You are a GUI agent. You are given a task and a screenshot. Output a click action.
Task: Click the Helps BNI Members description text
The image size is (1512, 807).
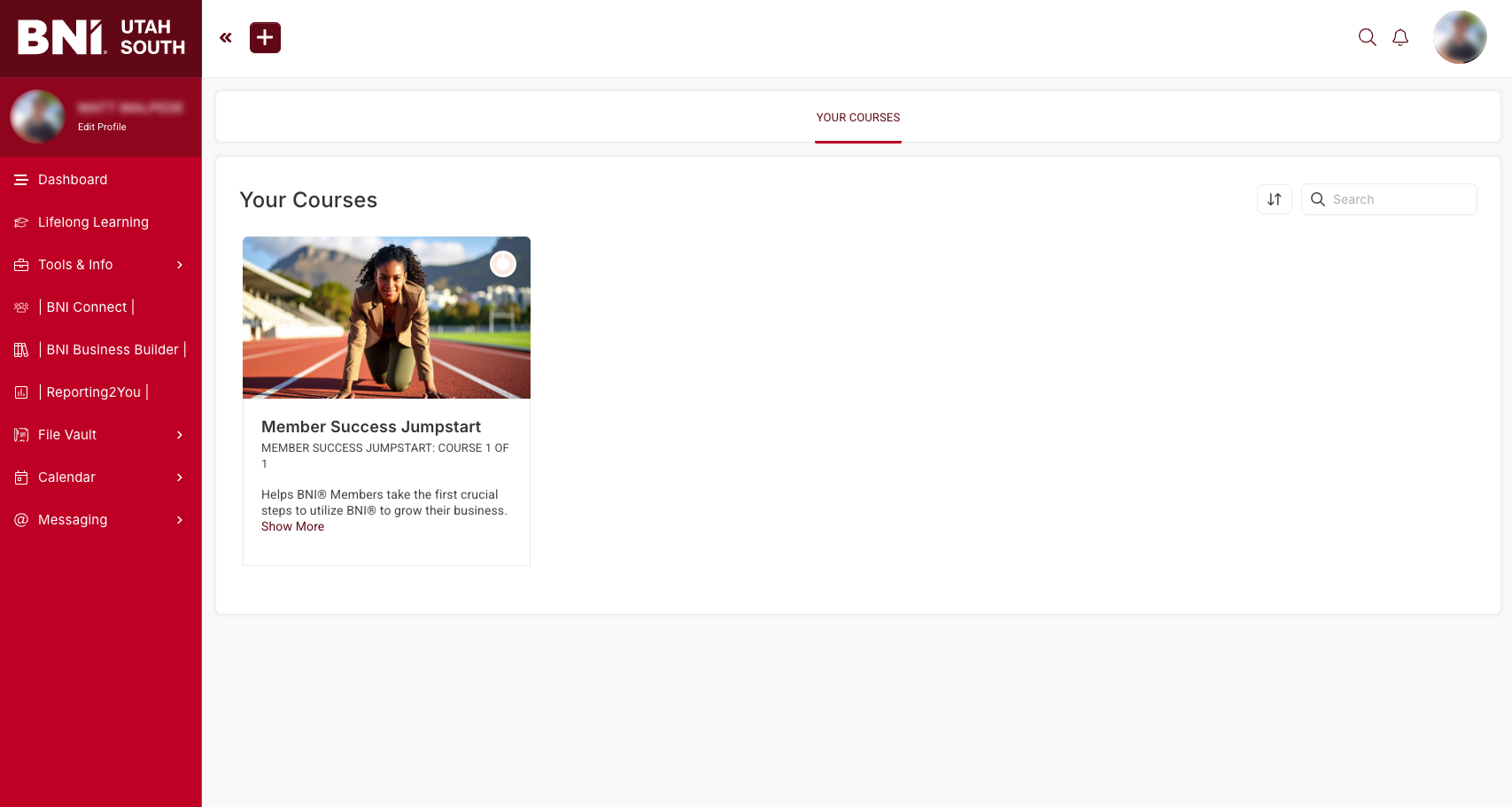coord(384,502)
